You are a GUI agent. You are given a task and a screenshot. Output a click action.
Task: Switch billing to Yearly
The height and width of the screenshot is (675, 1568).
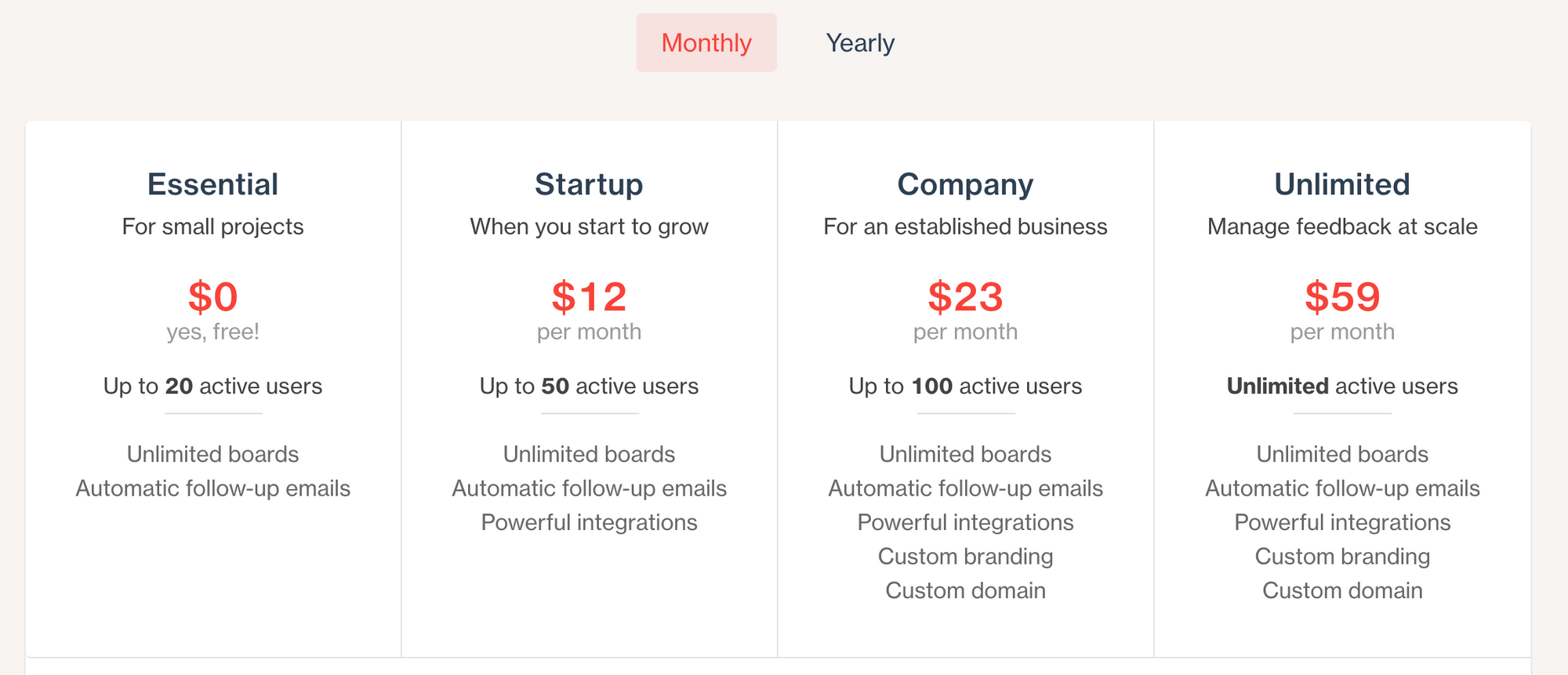(860, 43)
